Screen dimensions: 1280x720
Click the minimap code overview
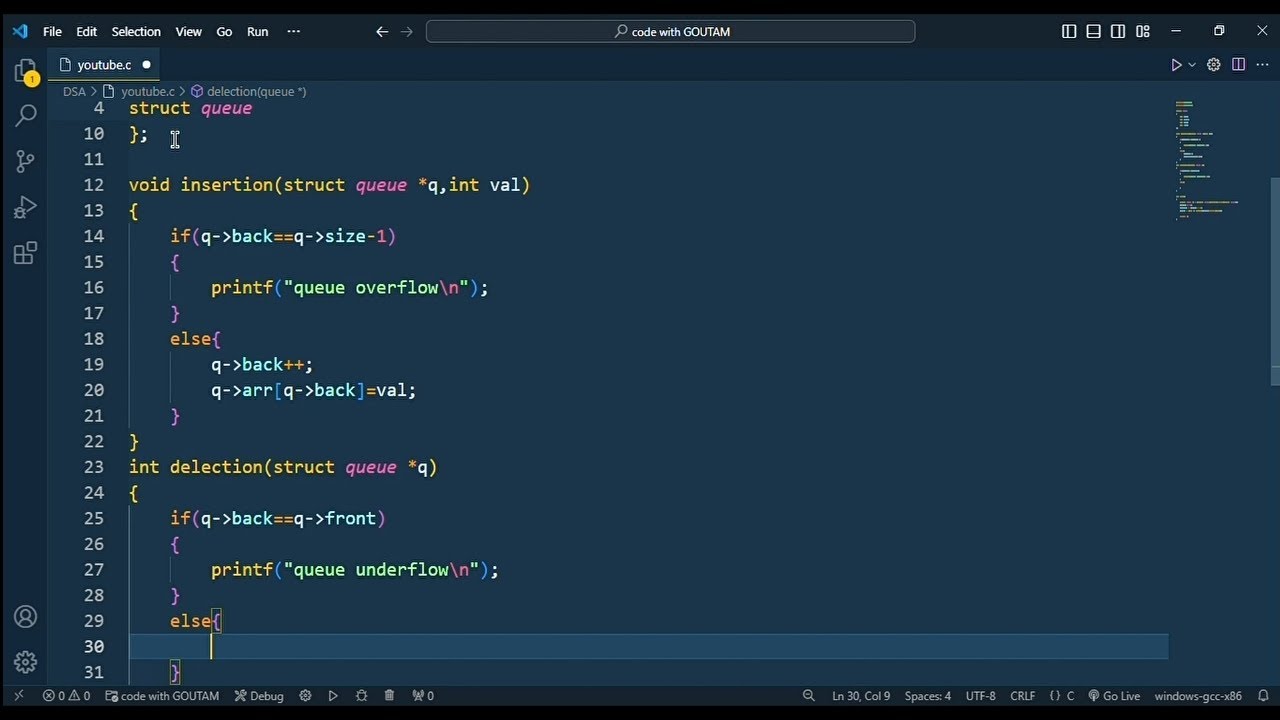(1207, 158)
